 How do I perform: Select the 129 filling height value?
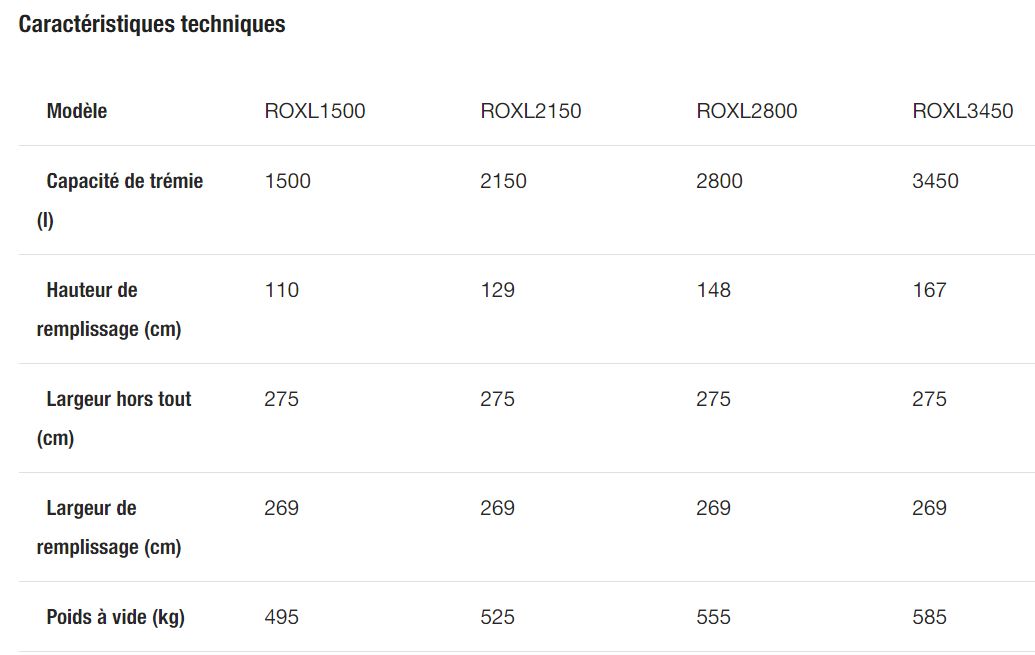click(x=498, y=290)
